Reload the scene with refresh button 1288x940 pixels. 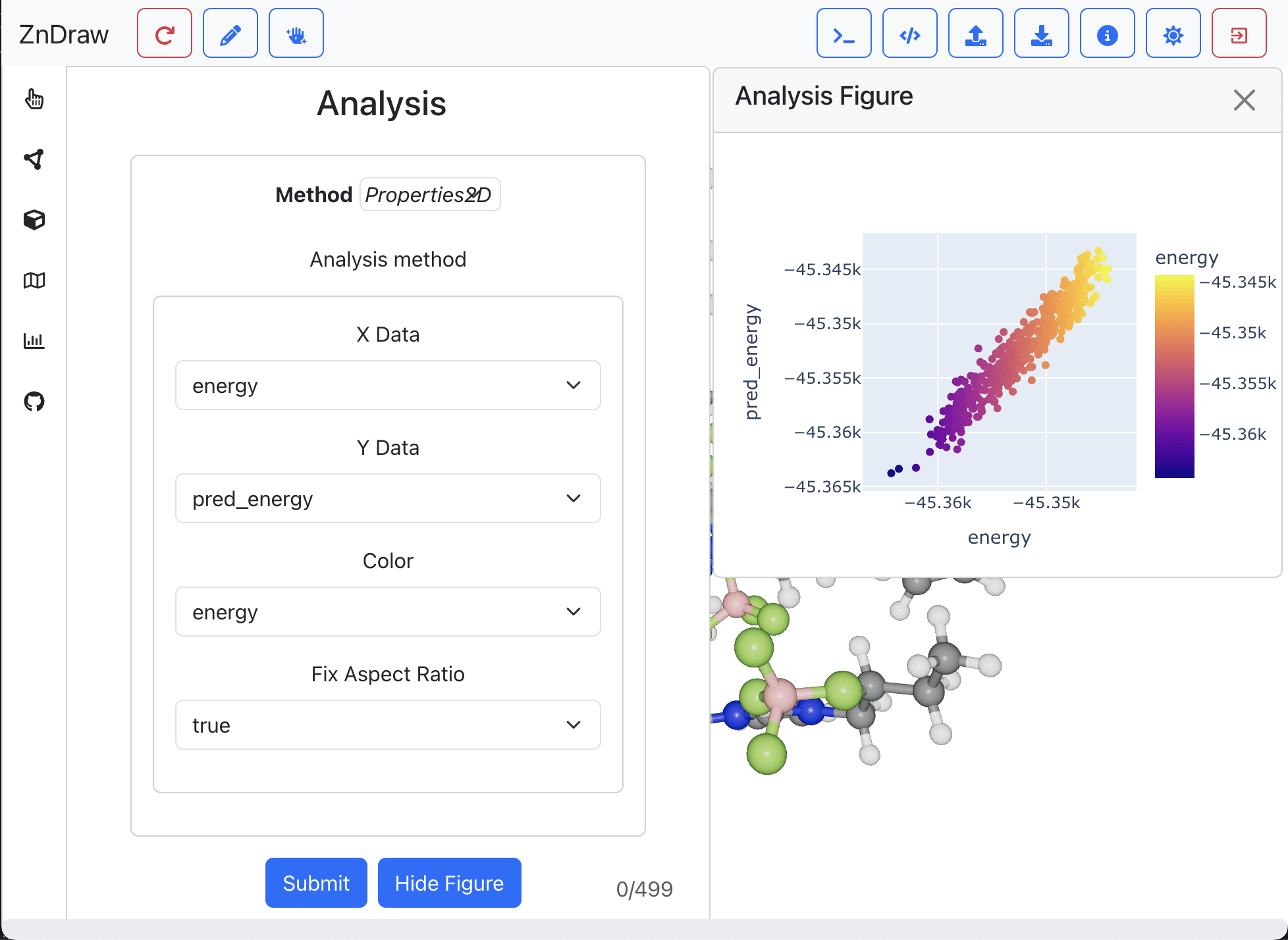pos(164,33)
